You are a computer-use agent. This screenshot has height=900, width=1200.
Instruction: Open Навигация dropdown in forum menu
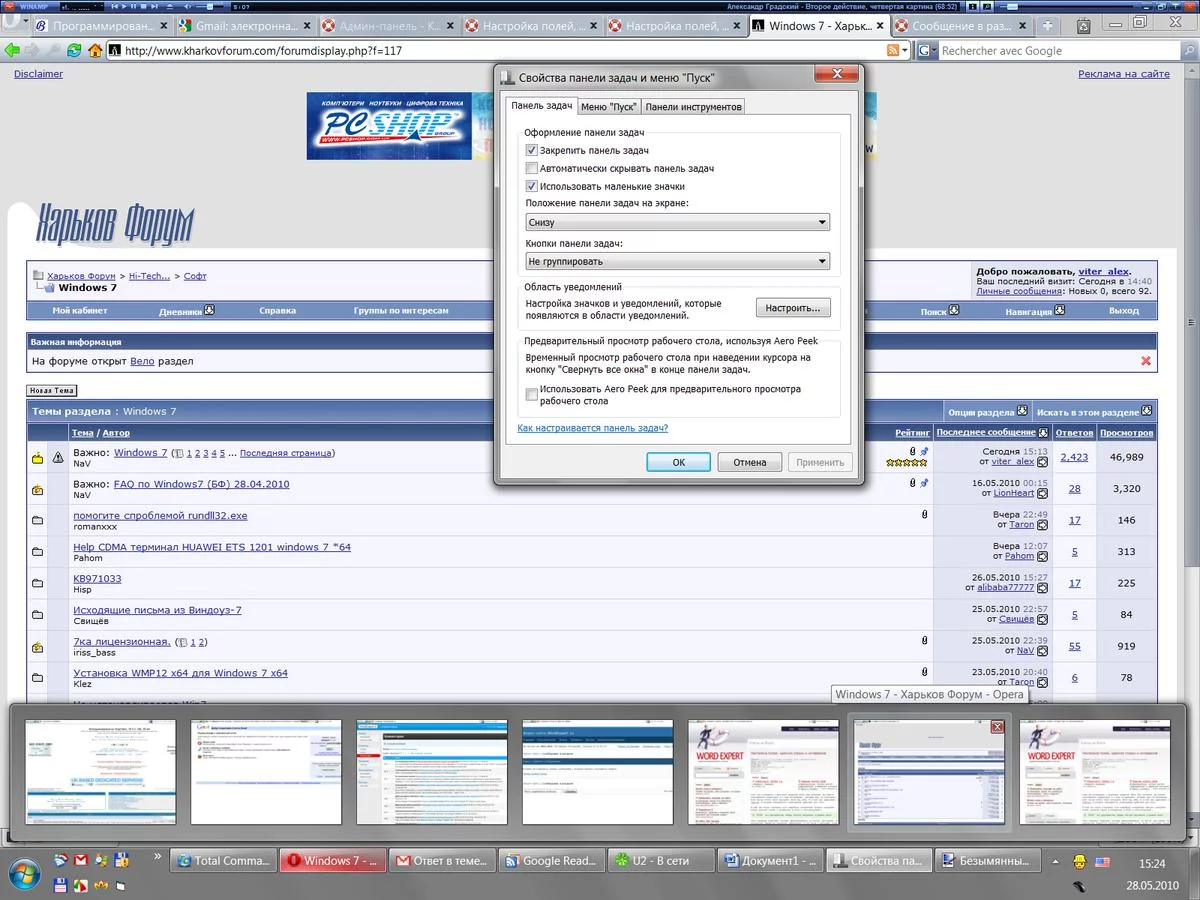pyautogui.click(x=1035, y=311)
